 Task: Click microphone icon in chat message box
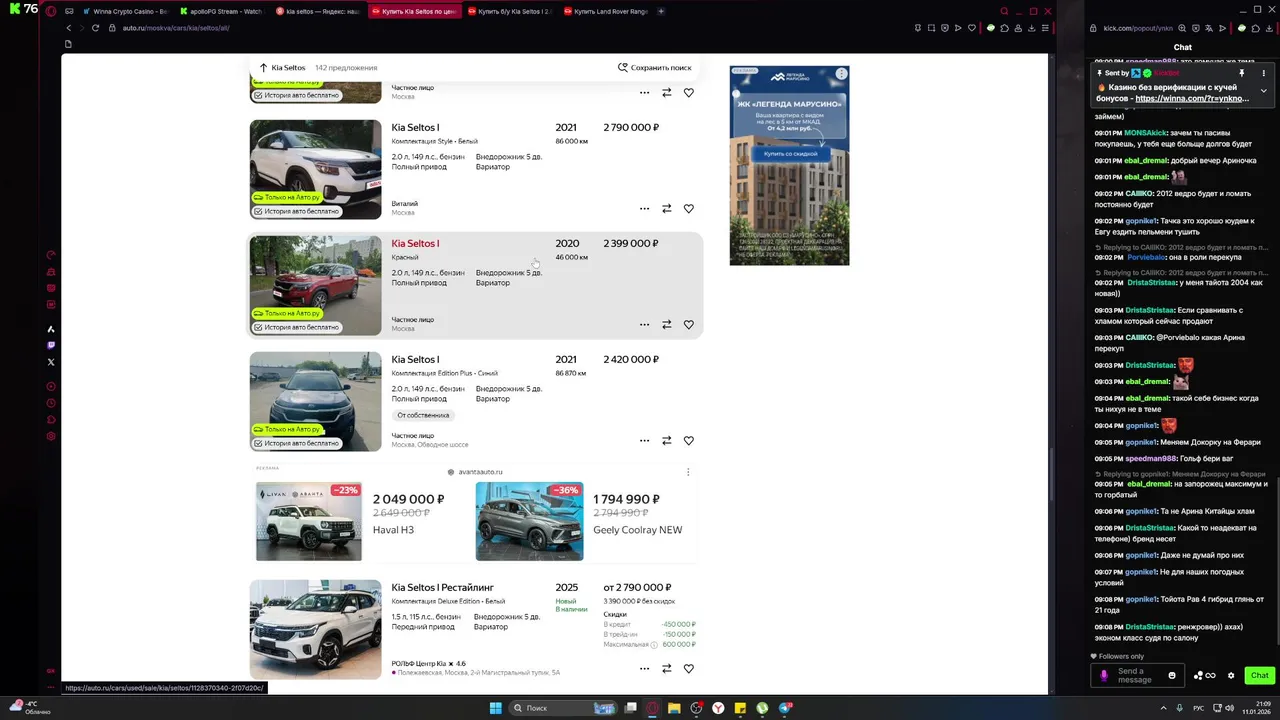pos(1104,675)
